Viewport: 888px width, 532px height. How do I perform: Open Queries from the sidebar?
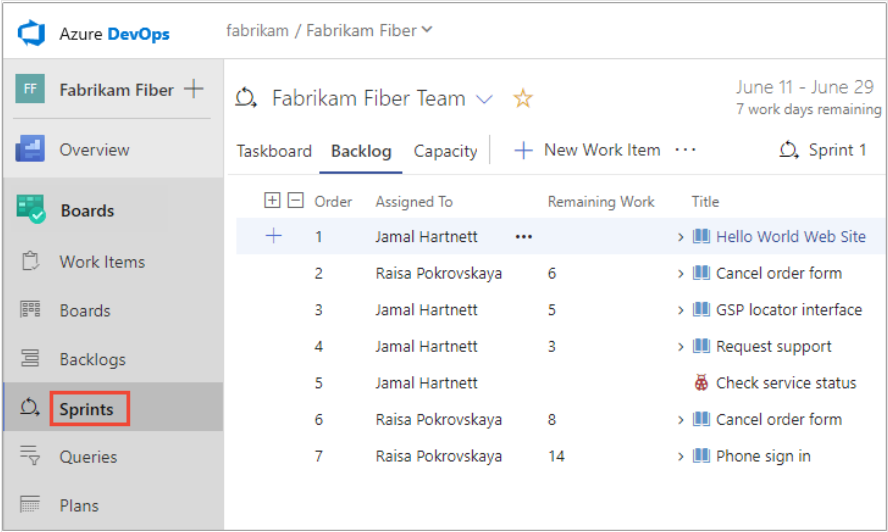(x=88, y=457)
